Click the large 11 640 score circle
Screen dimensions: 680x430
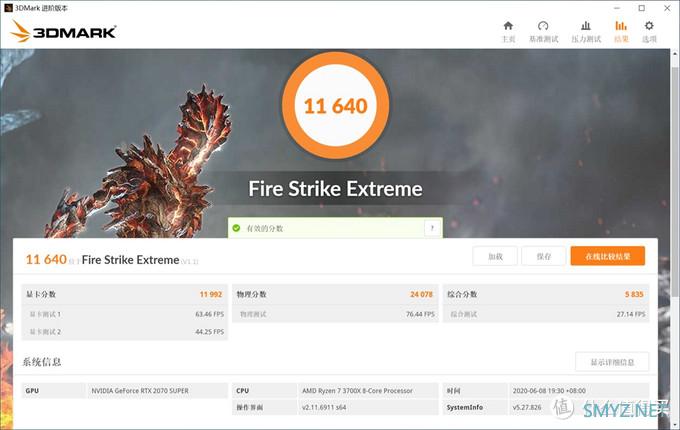[x=335, y=105]
